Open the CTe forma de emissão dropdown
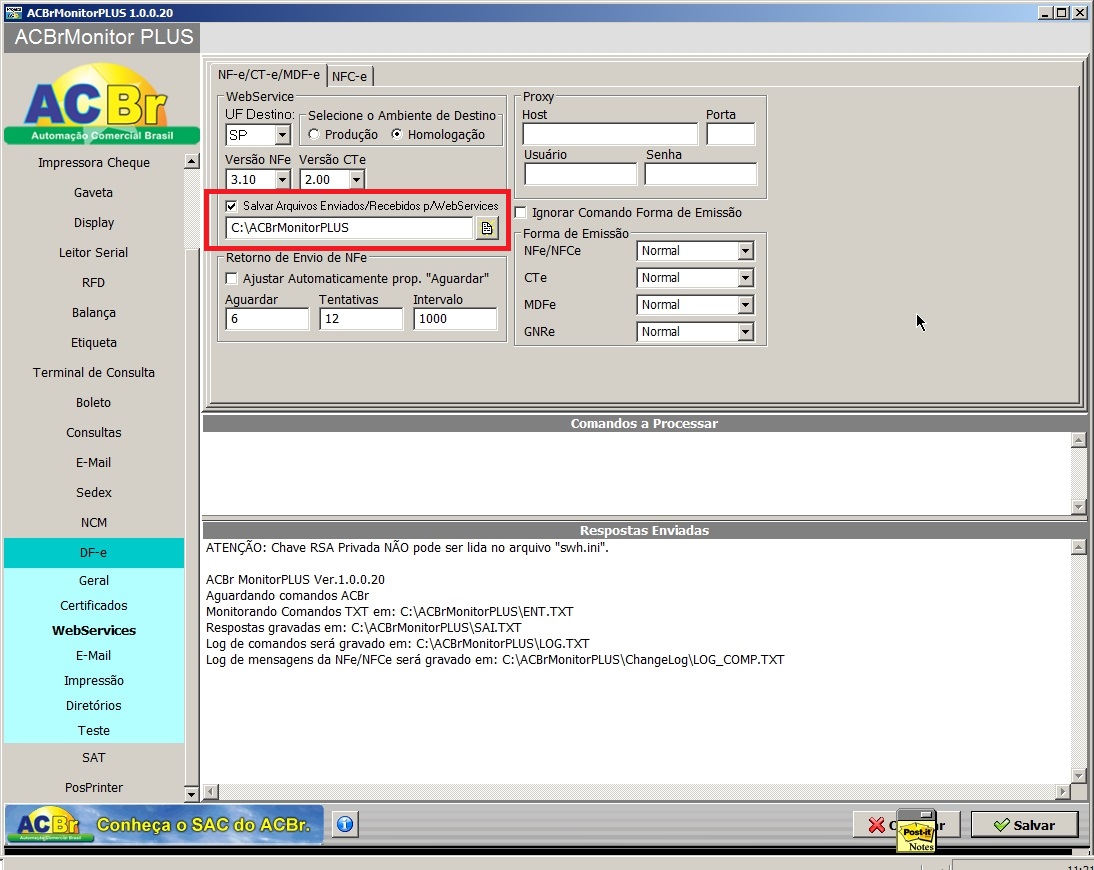 746,278
